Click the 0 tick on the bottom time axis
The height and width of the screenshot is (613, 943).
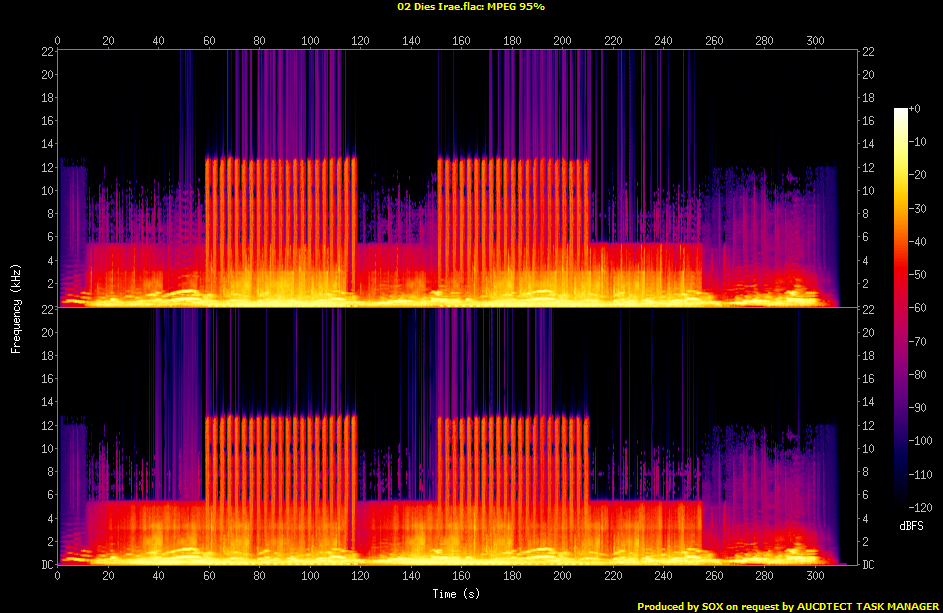(x=58, y=576)
